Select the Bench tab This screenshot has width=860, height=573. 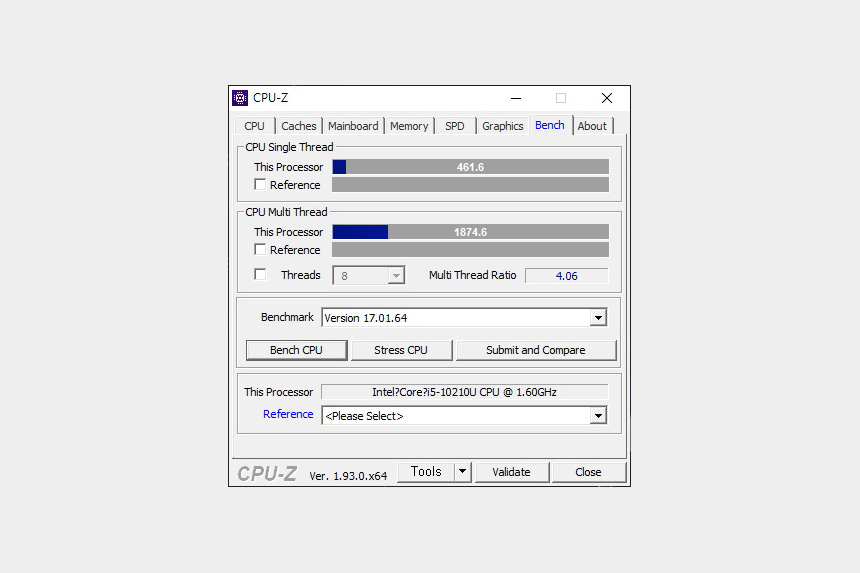pyautogui.click(x=550, y=125)
